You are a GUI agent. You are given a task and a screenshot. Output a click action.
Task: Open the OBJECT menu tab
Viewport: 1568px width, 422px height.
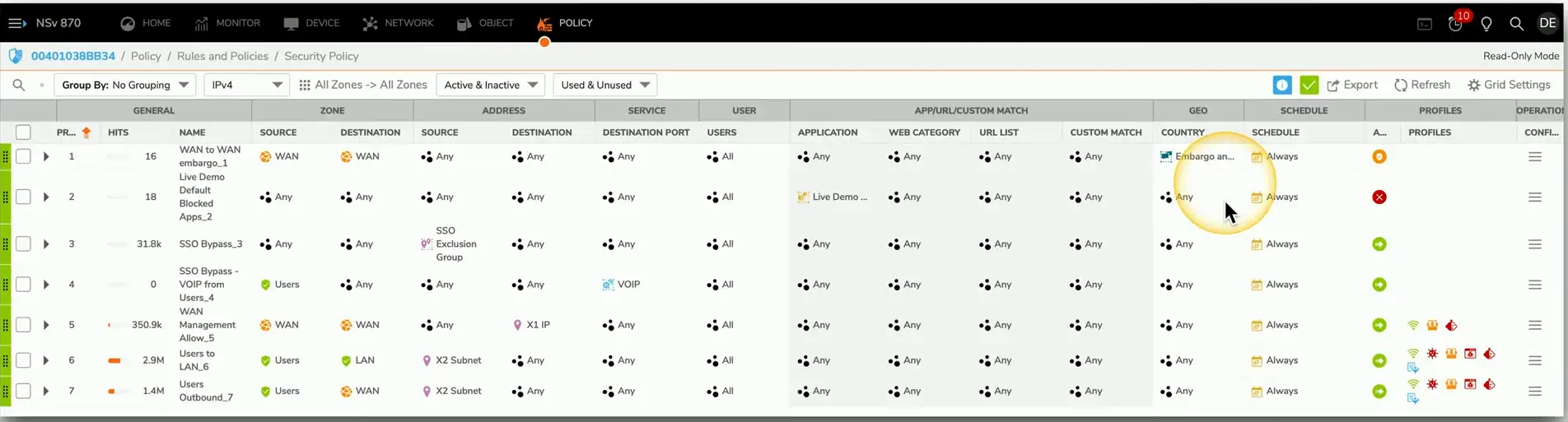[x=486, y=23]
